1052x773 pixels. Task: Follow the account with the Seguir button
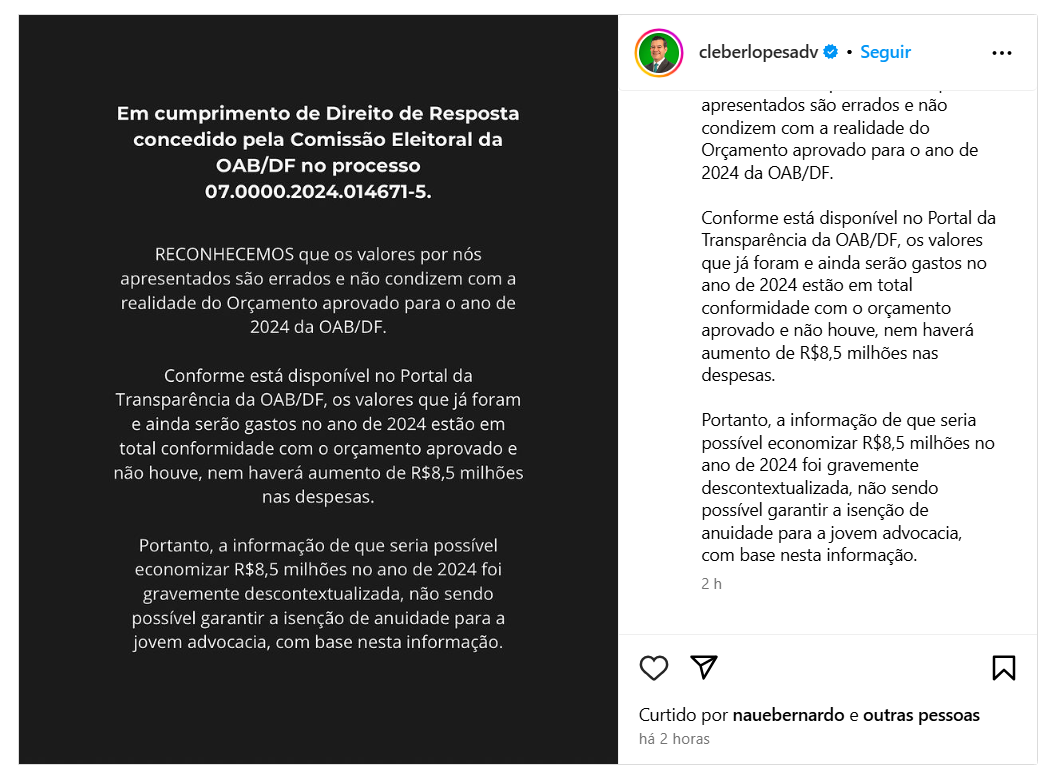(x=885, y=52)
